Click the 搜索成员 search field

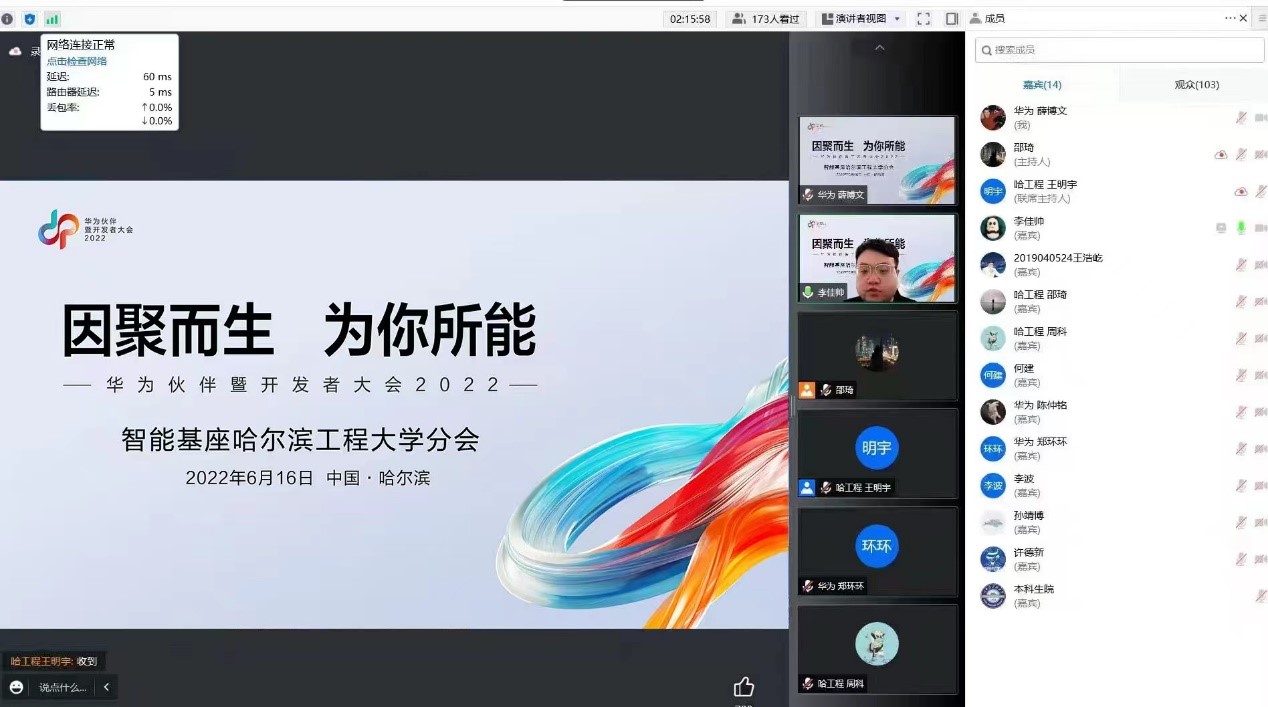1120,50
